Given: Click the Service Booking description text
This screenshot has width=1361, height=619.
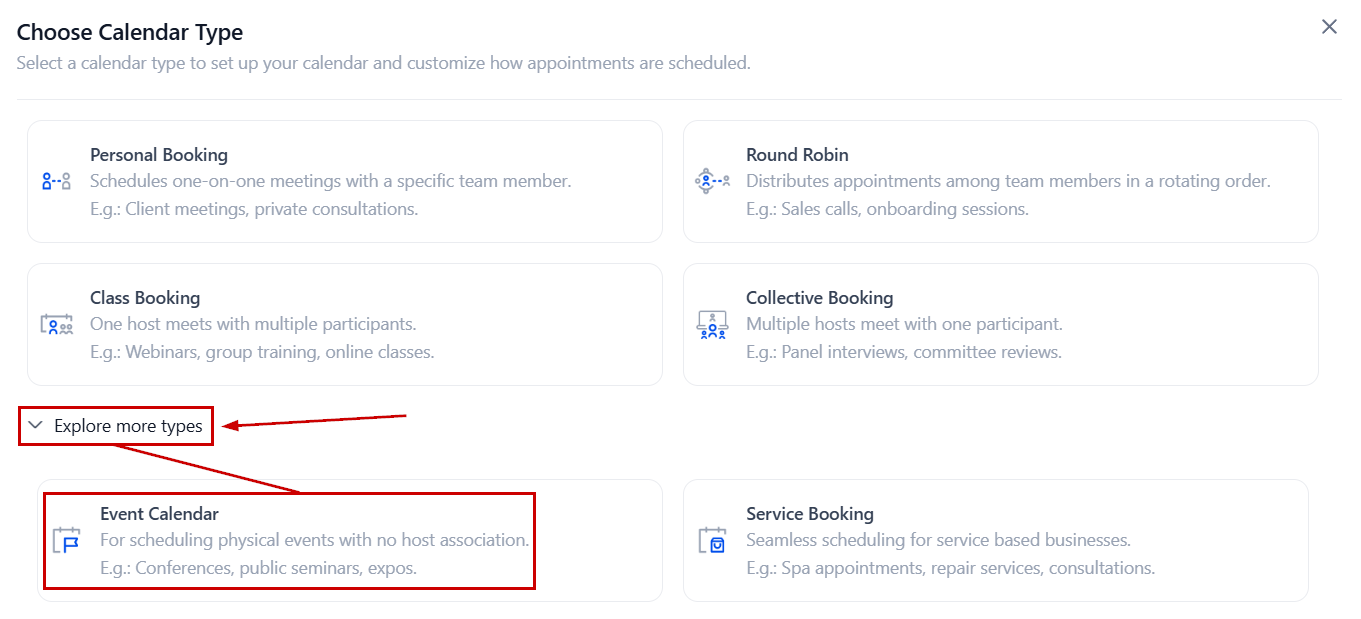Looking at the screenshot, I should pos(938,541).
